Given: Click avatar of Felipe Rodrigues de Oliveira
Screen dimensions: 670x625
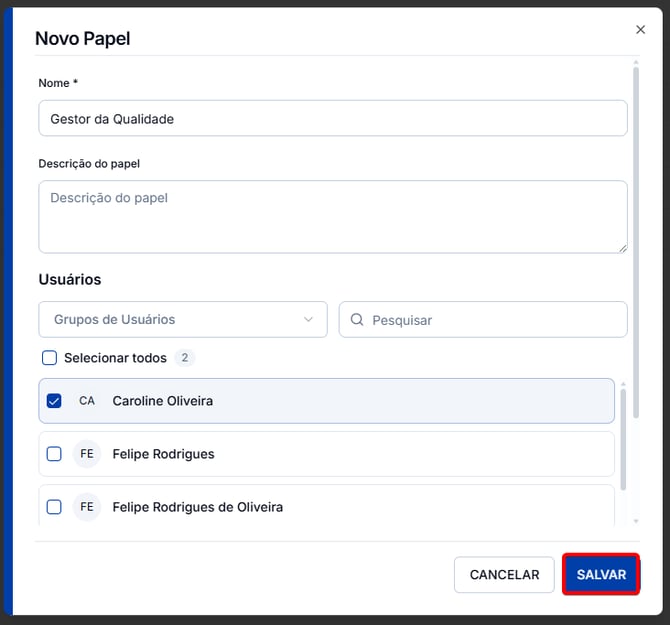Looking at the screenshot, I should [87, 507].
